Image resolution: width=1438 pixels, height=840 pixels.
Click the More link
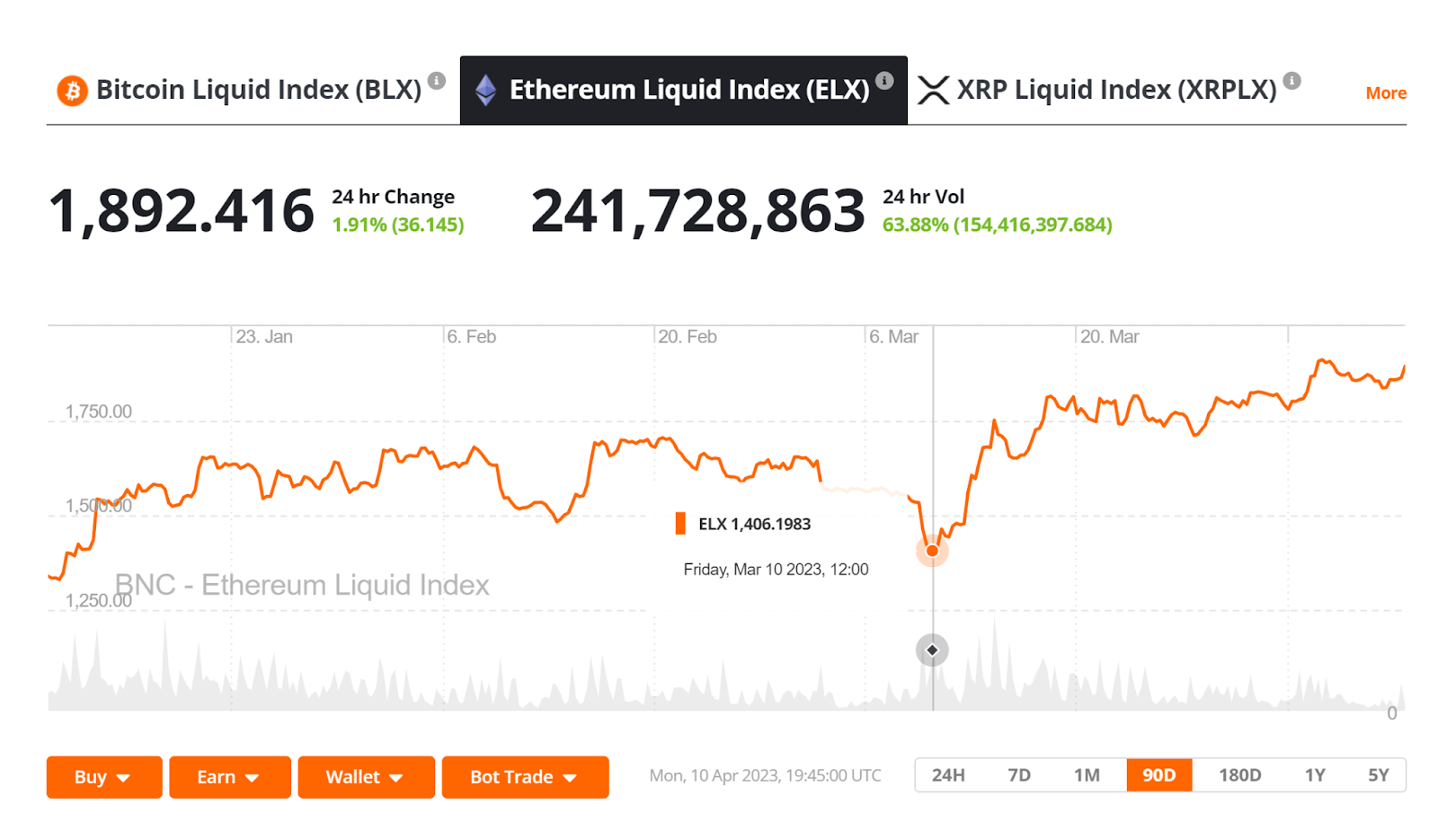point(1386,93)
